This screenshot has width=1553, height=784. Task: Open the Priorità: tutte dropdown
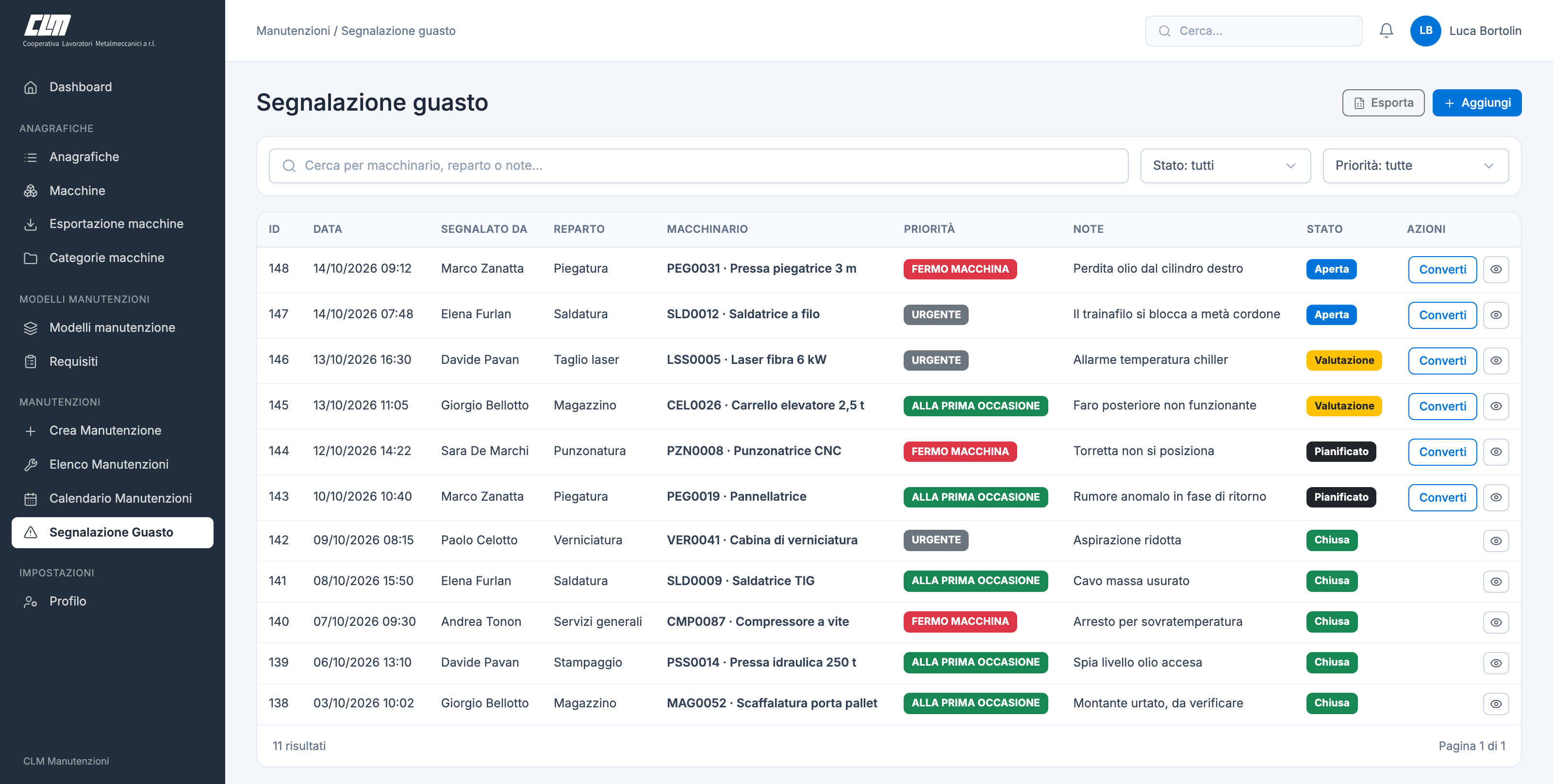(x=1415, y=166)
